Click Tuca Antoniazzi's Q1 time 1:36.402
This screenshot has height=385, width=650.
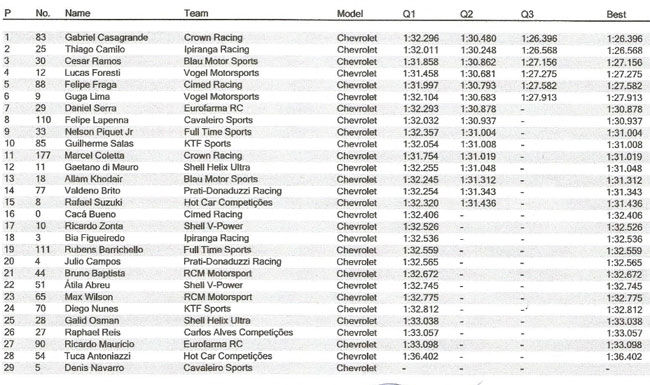421,356
